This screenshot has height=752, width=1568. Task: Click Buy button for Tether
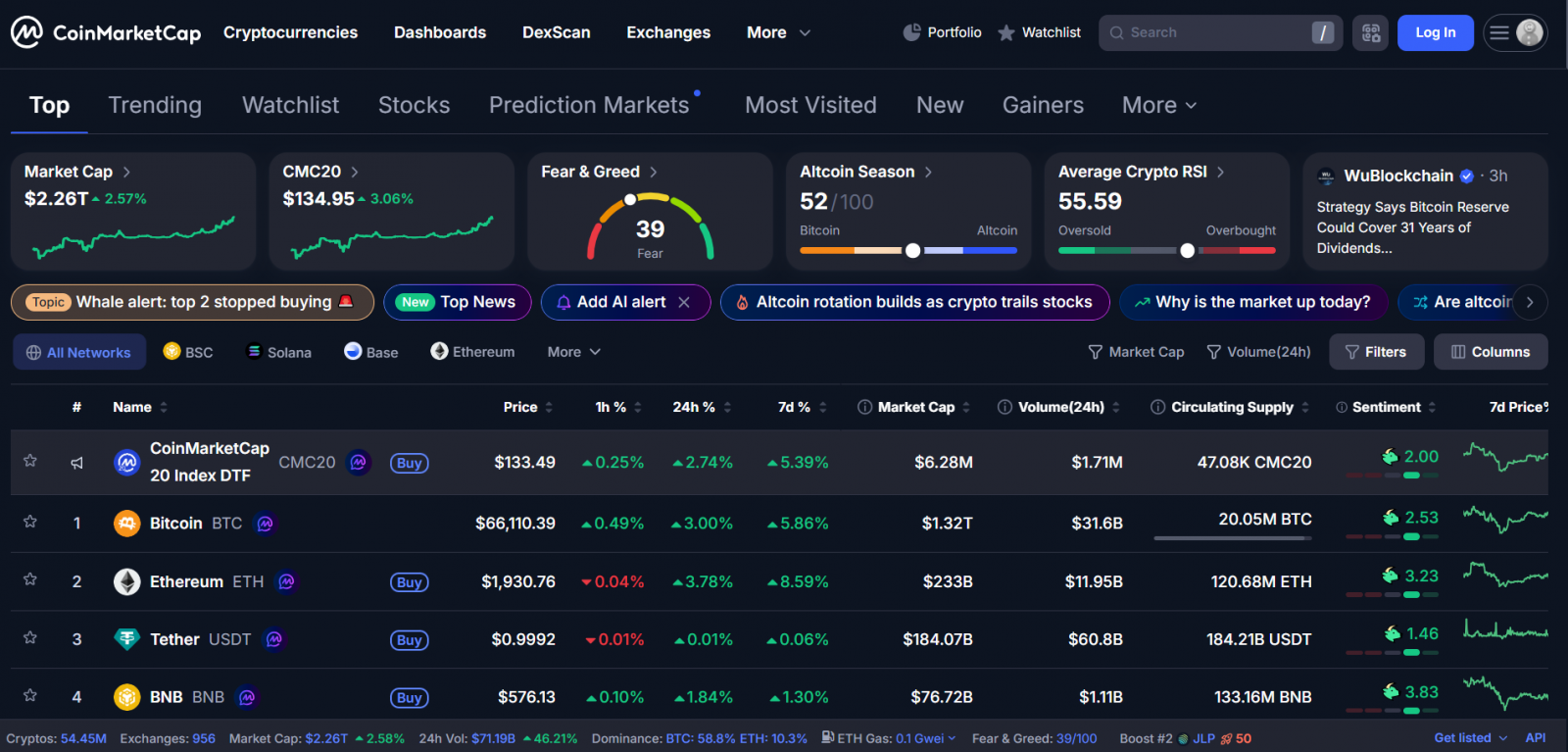pos(410,640)
